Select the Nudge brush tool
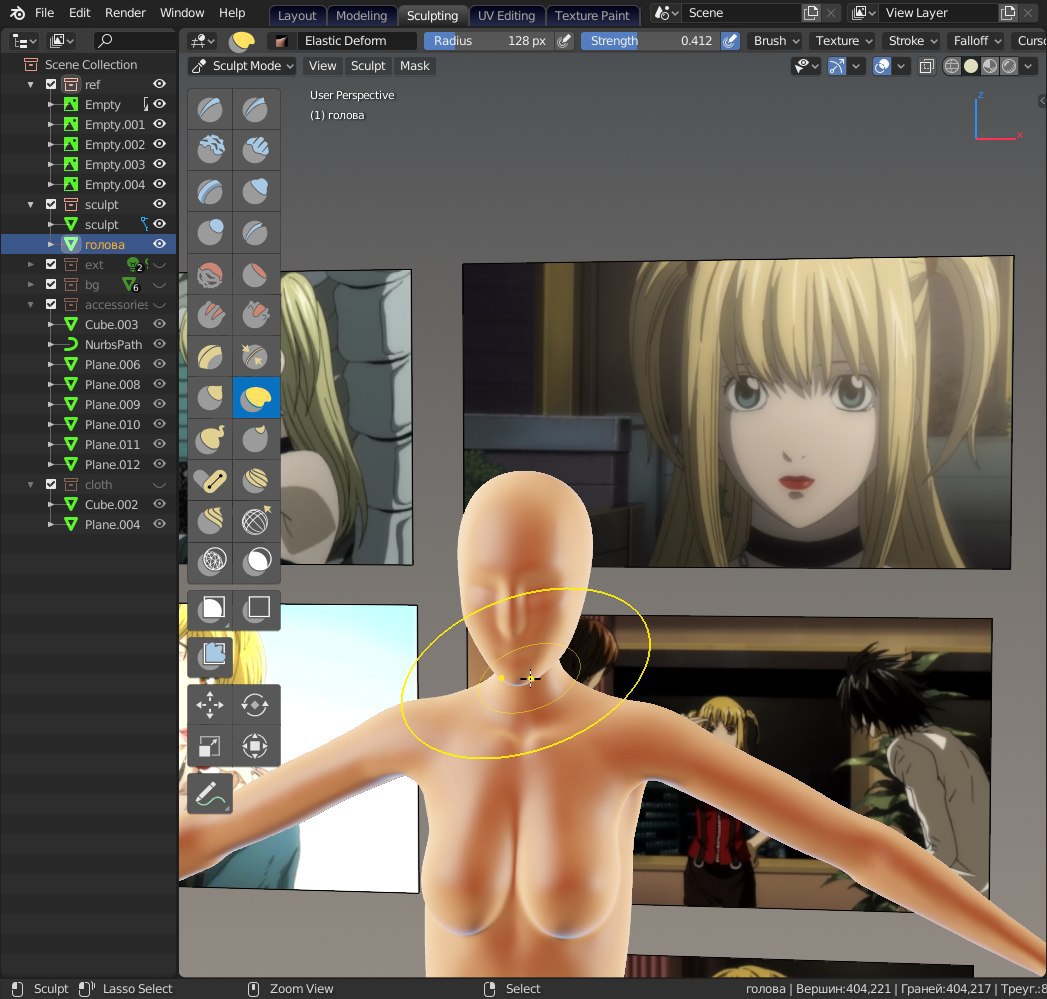This screenshot has height=999, width=1047. click(x=255, y=480)
